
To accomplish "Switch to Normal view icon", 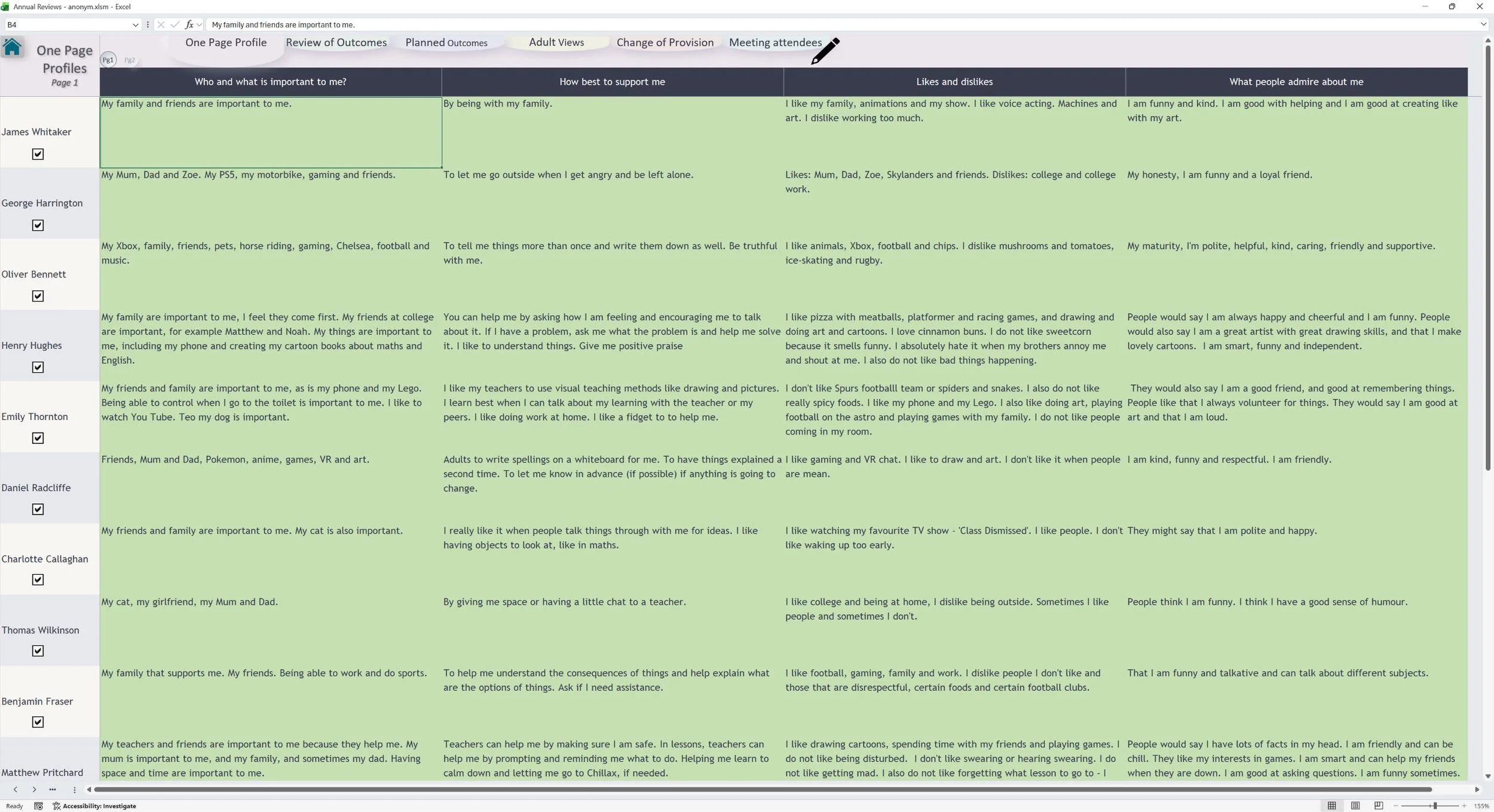I will pos(1332,806).
